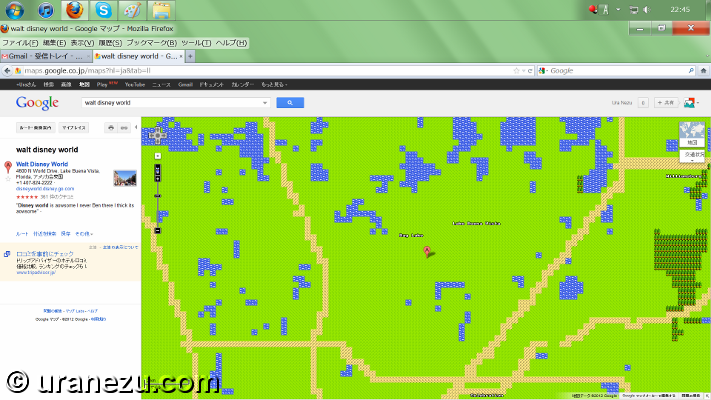Reload page with address bar refresh icon
The image size is (711, 400).
click(x=530, y=71)
